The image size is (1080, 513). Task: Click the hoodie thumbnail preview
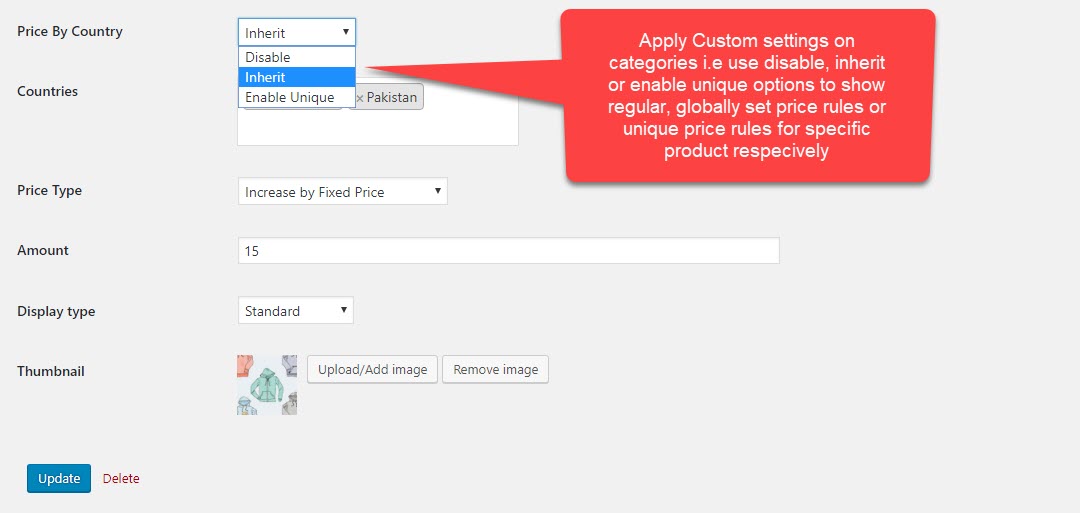[x=267, y=384]
